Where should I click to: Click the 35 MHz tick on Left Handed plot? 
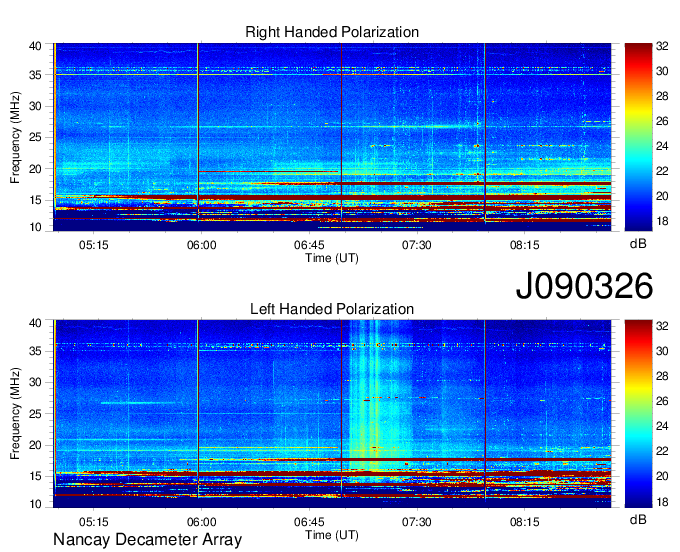tap(35, 351)
